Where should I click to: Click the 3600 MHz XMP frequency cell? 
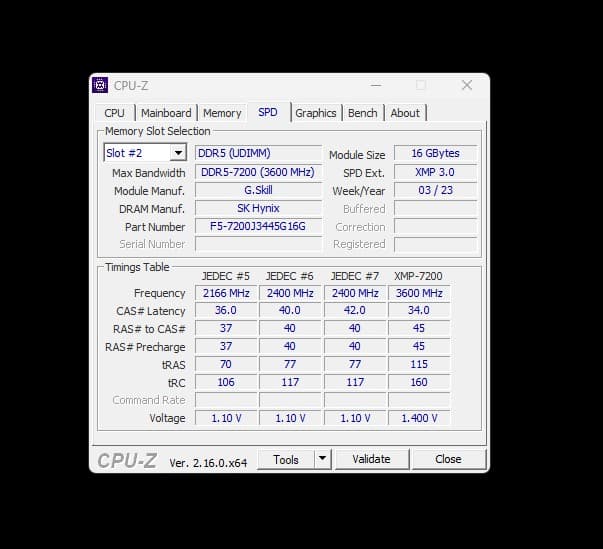419,293
